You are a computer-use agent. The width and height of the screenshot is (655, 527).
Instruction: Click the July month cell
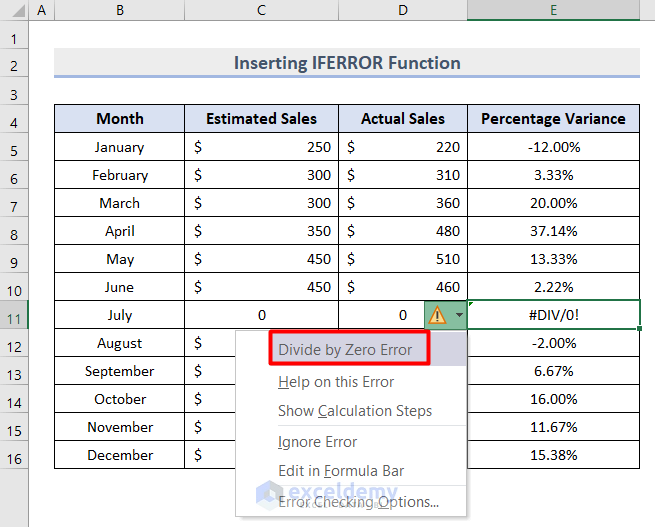coord(119,315)
